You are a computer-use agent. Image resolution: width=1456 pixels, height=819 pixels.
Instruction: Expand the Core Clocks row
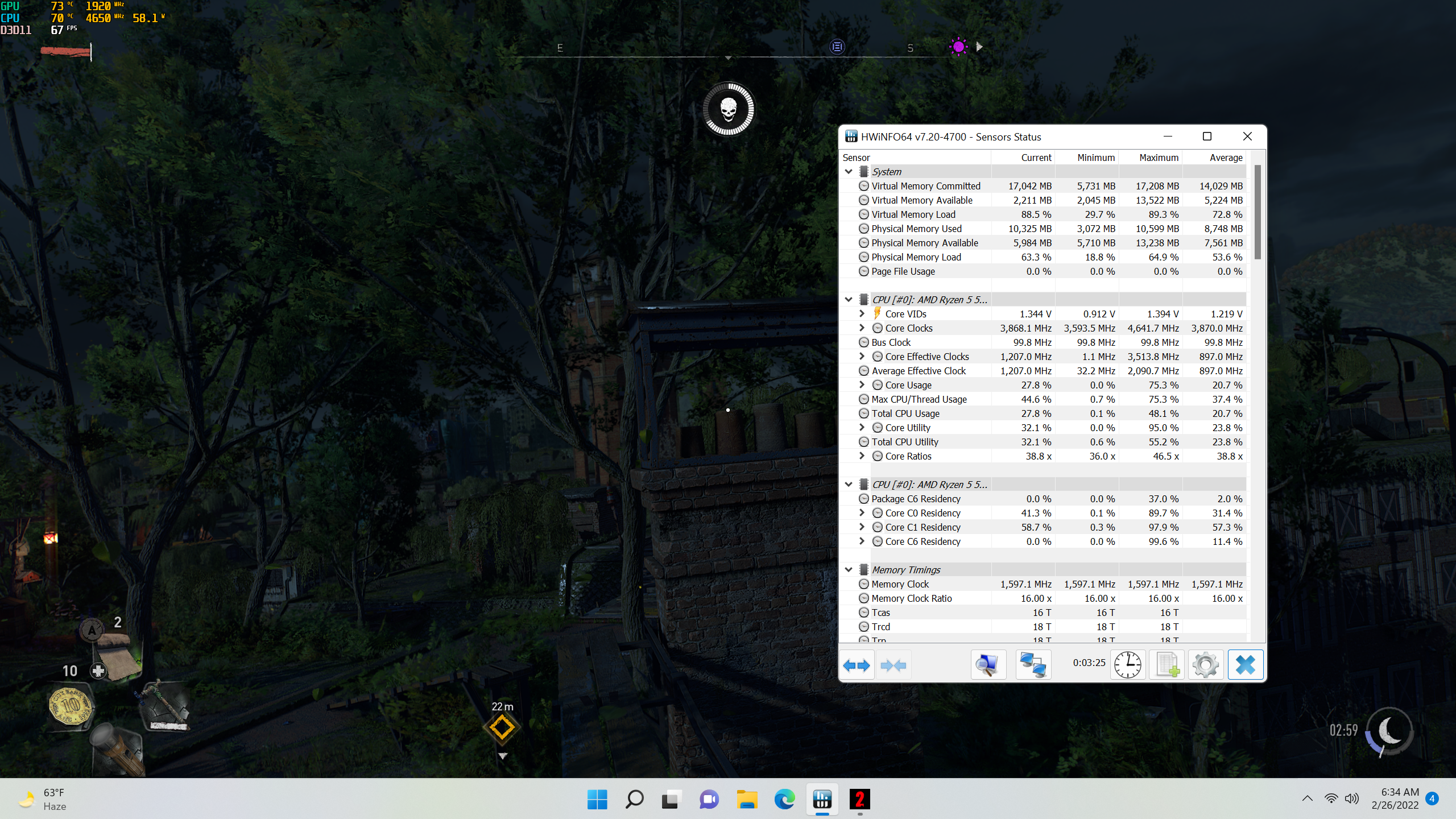coord(862,328)
